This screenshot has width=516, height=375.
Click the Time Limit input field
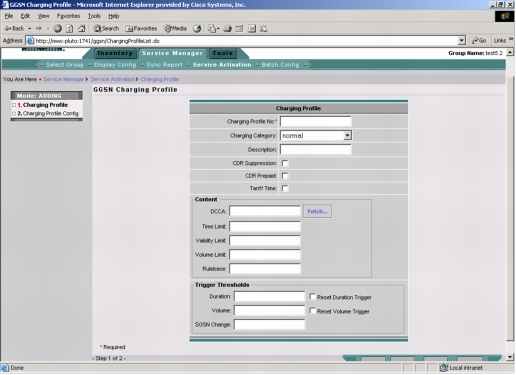[x=265, y=226]
